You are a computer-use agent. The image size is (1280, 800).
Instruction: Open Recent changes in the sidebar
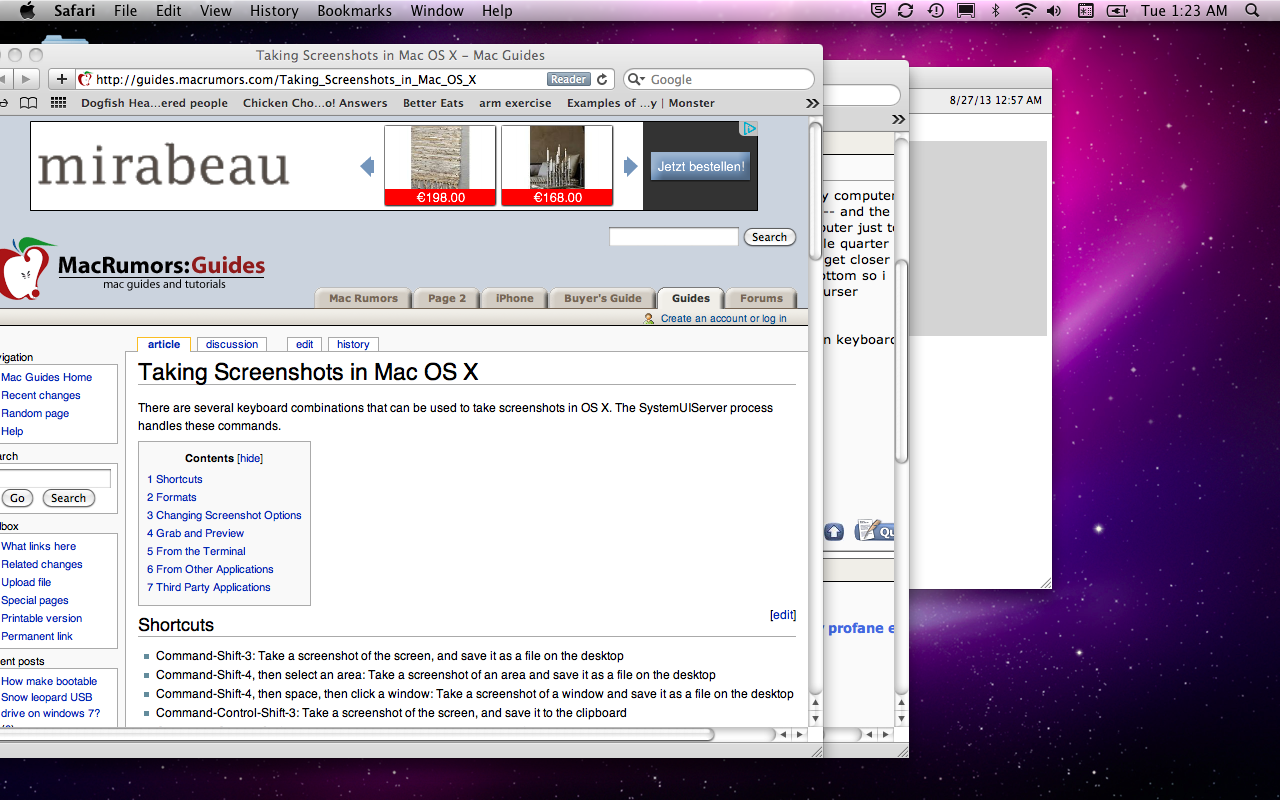point(41,395)
